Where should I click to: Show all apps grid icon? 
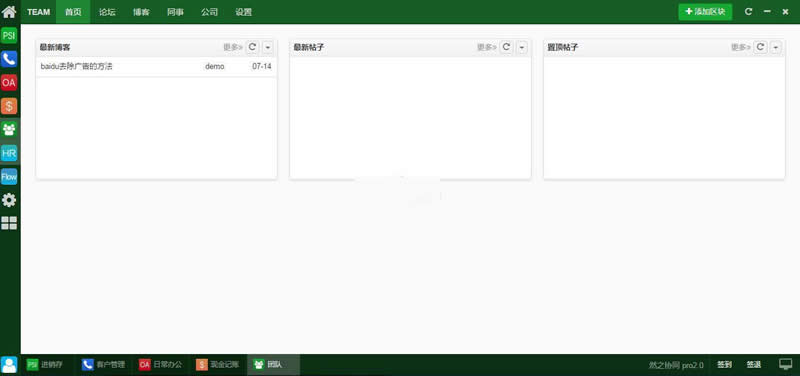(x=9, y=223)
